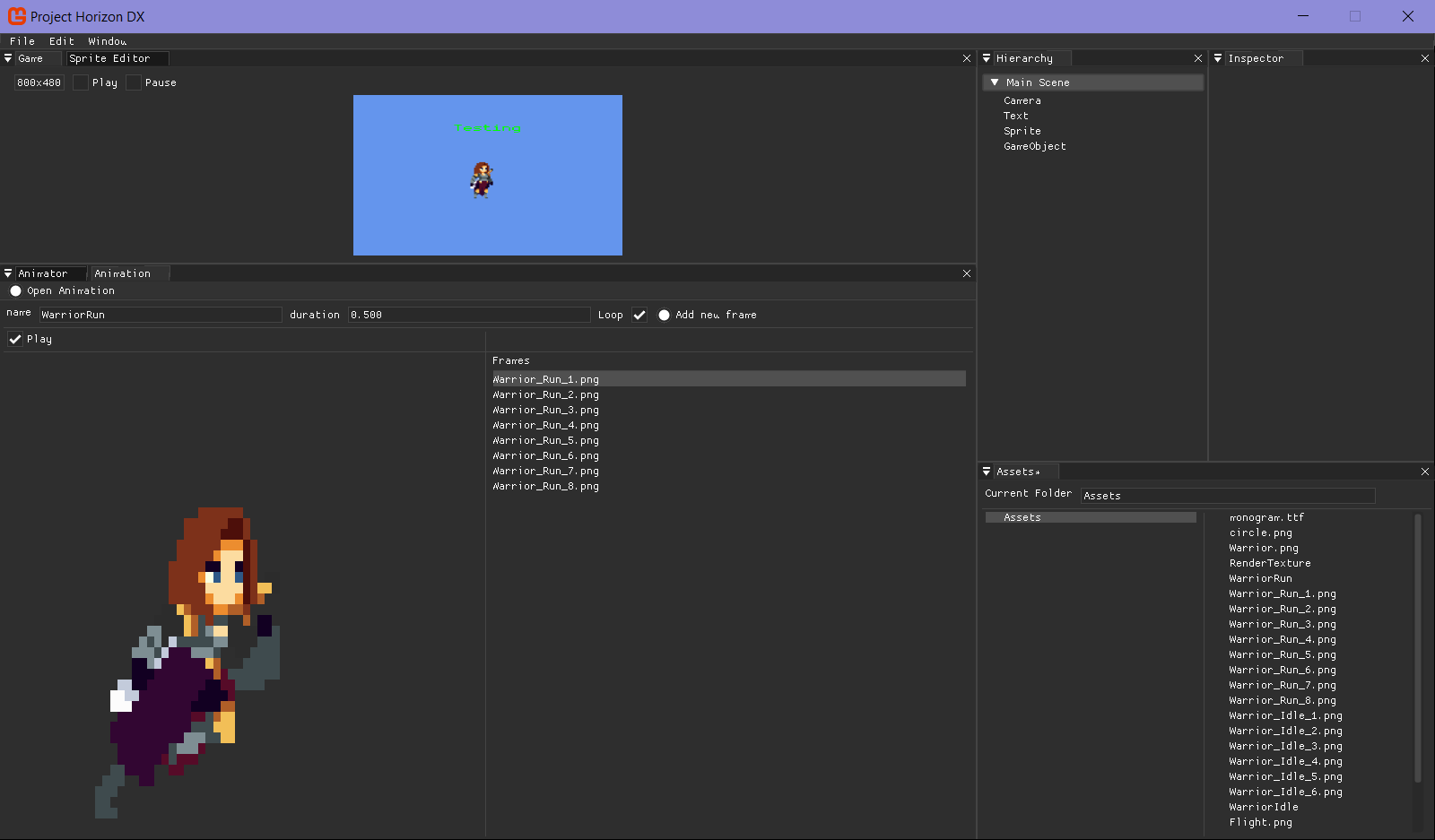Disable the Loop checkbox
This screenshot has height=840, width=1435.
pos(639,315)
